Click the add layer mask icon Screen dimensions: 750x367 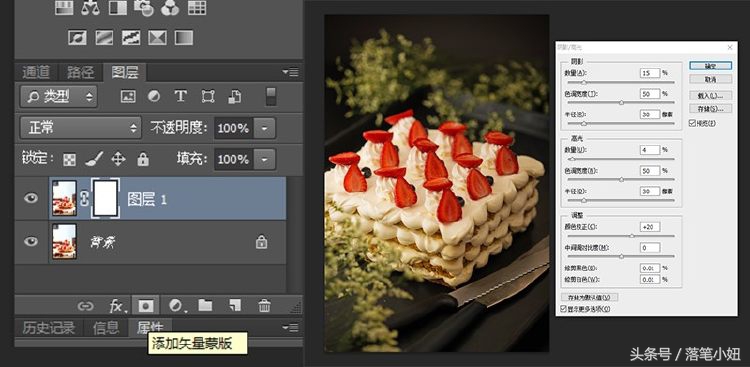pos(145,305)
